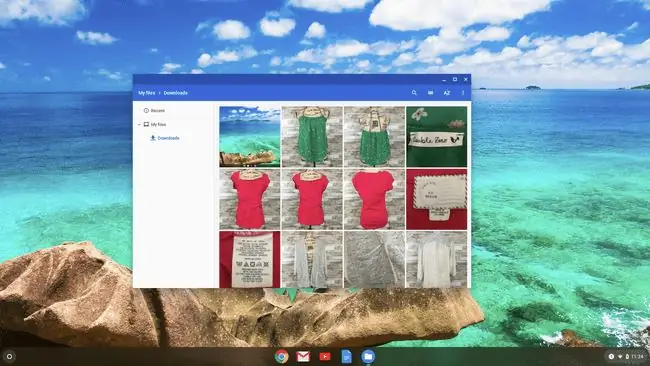Viewport: 650px width, 366px height.
Task: Open the three-dot more menu
Action: 463,93
